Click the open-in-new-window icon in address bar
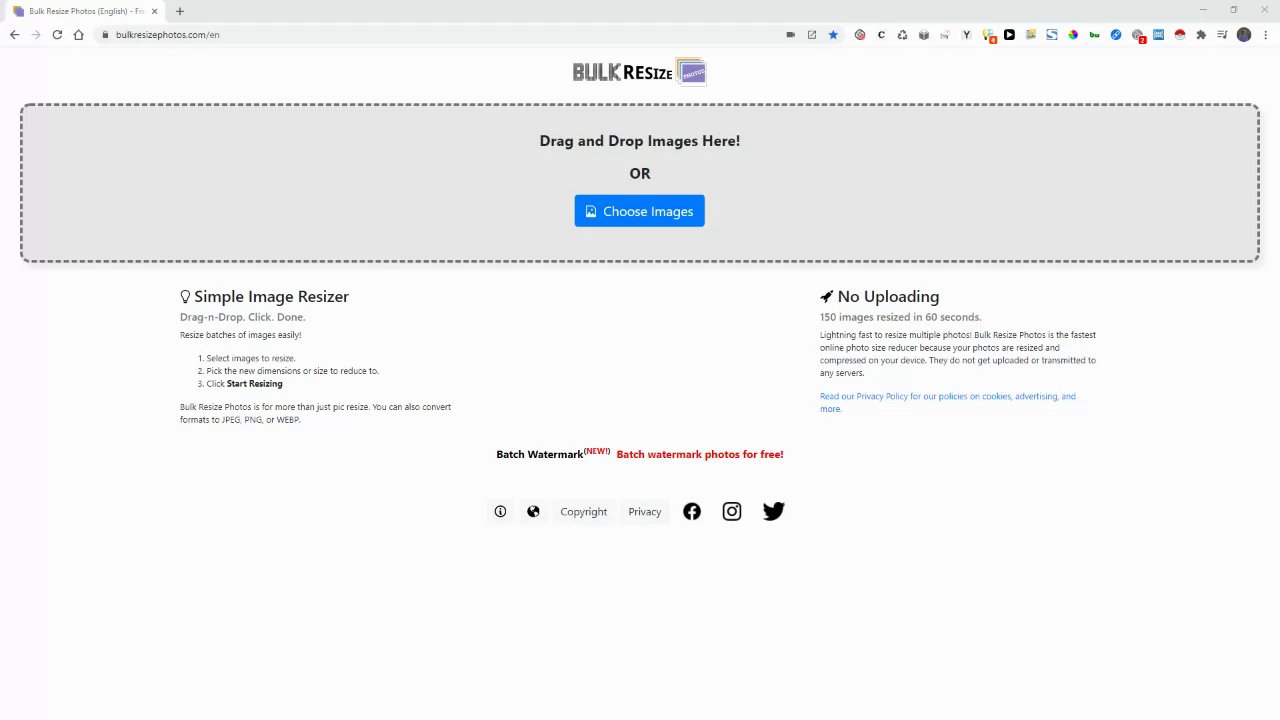Image resolution: width=1280 pixels, height=720 pixels. [811, 34]
